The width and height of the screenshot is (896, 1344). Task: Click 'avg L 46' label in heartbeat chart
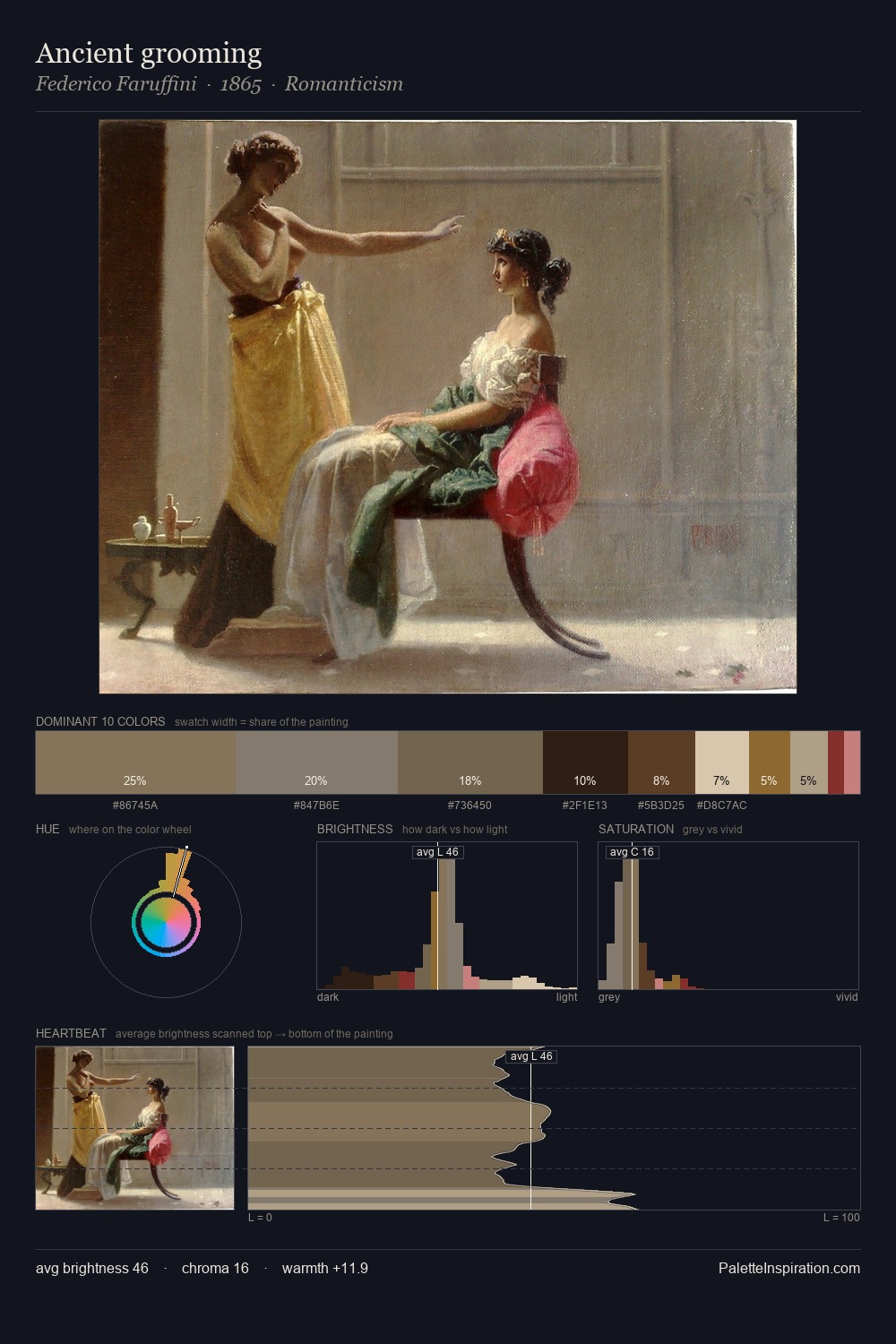click(x=531, y=1056)
